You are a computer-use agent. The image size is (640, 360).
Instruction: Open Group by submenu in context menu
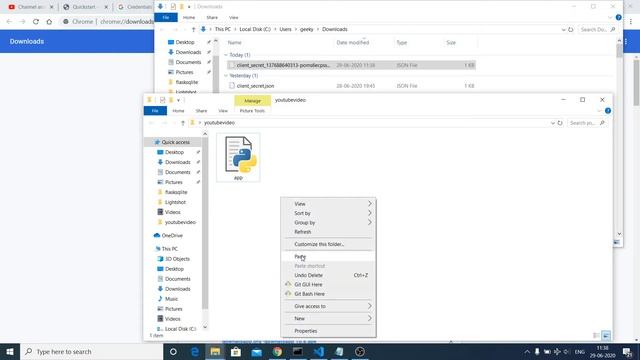pos(328,222)
